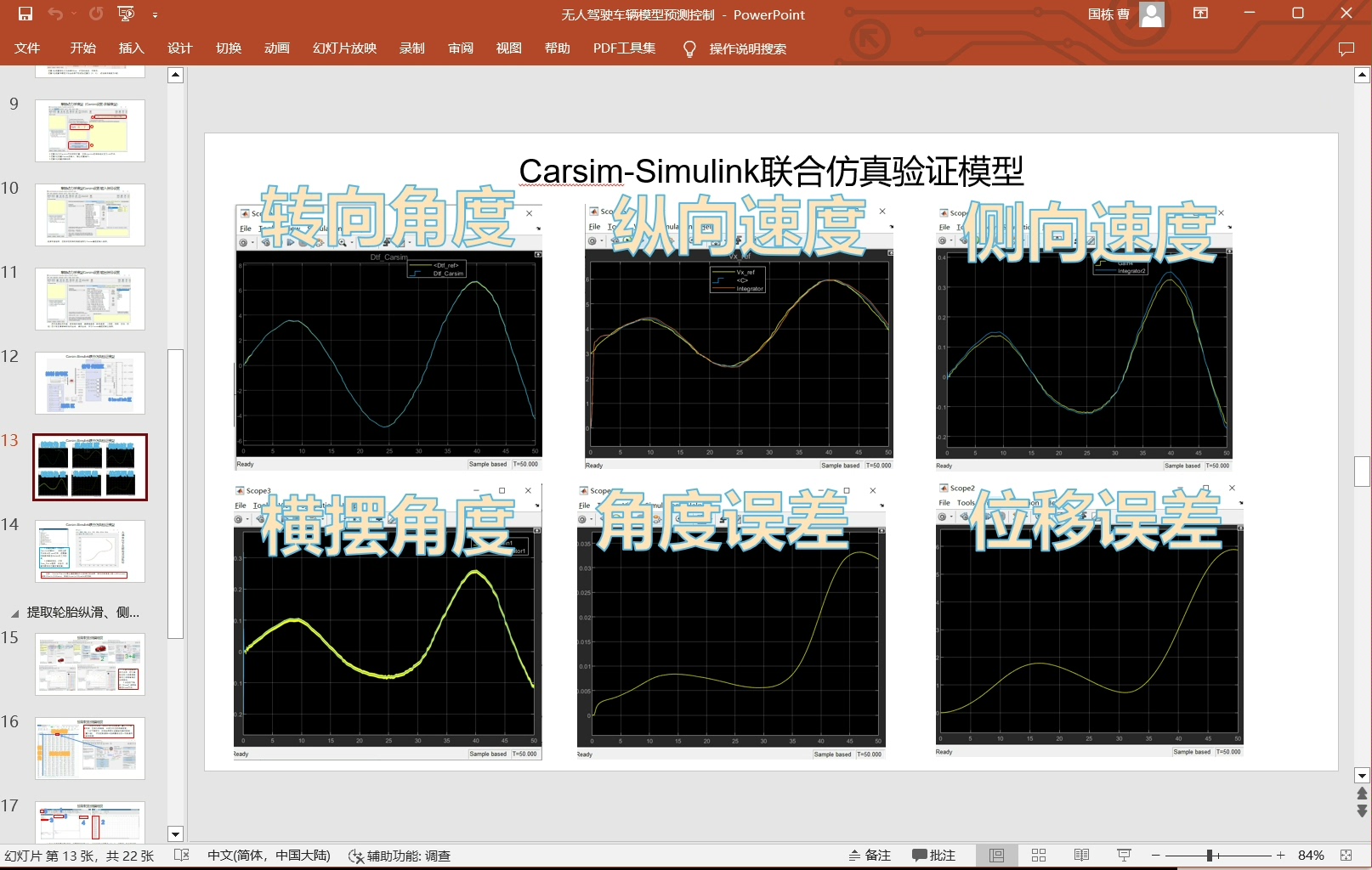The image size is (1372, 870).
Task: Open the 帮助 ribbon tab
Action: (558, 48)
